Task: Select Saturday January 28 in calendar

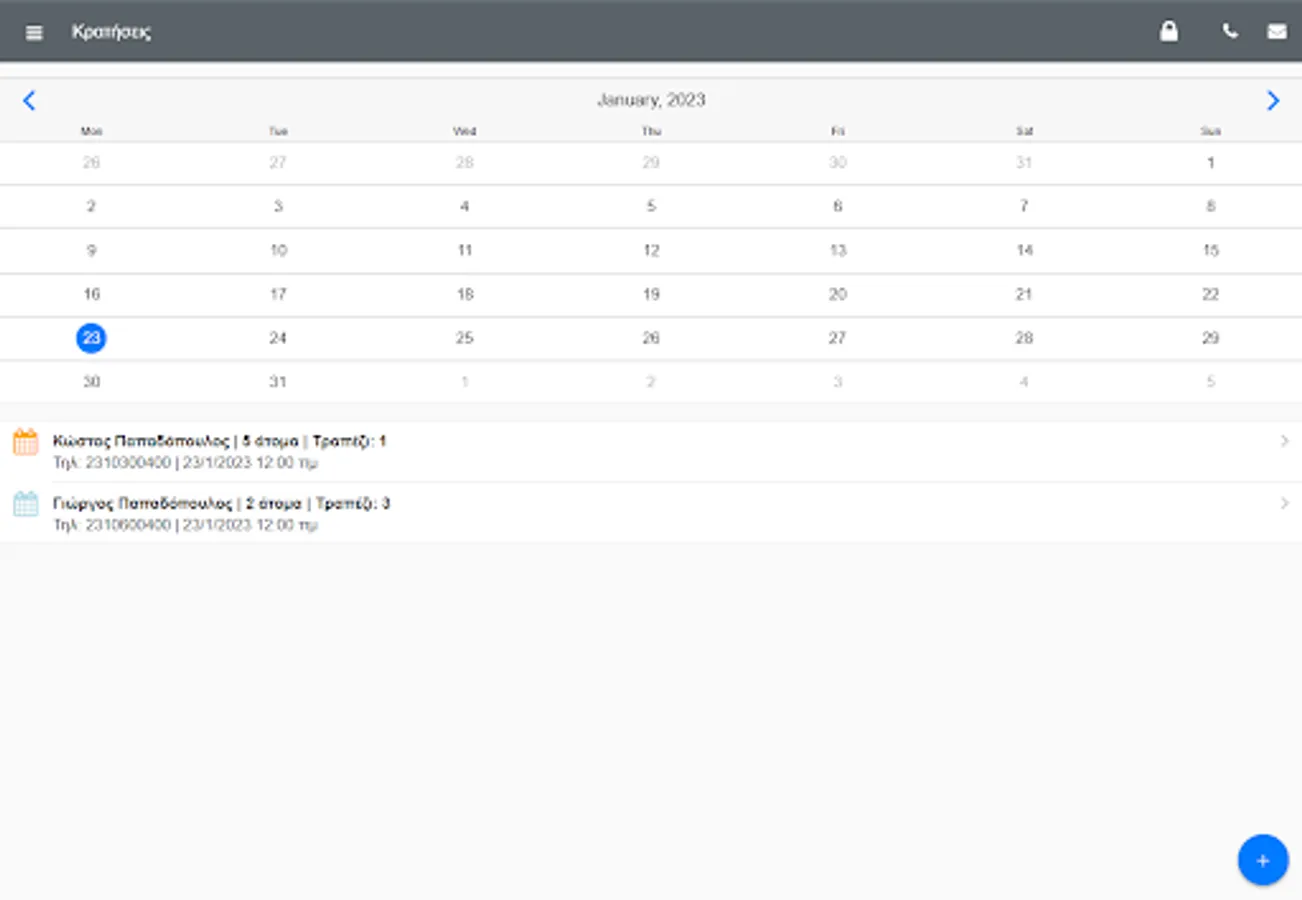Action: pos(1024,338)
